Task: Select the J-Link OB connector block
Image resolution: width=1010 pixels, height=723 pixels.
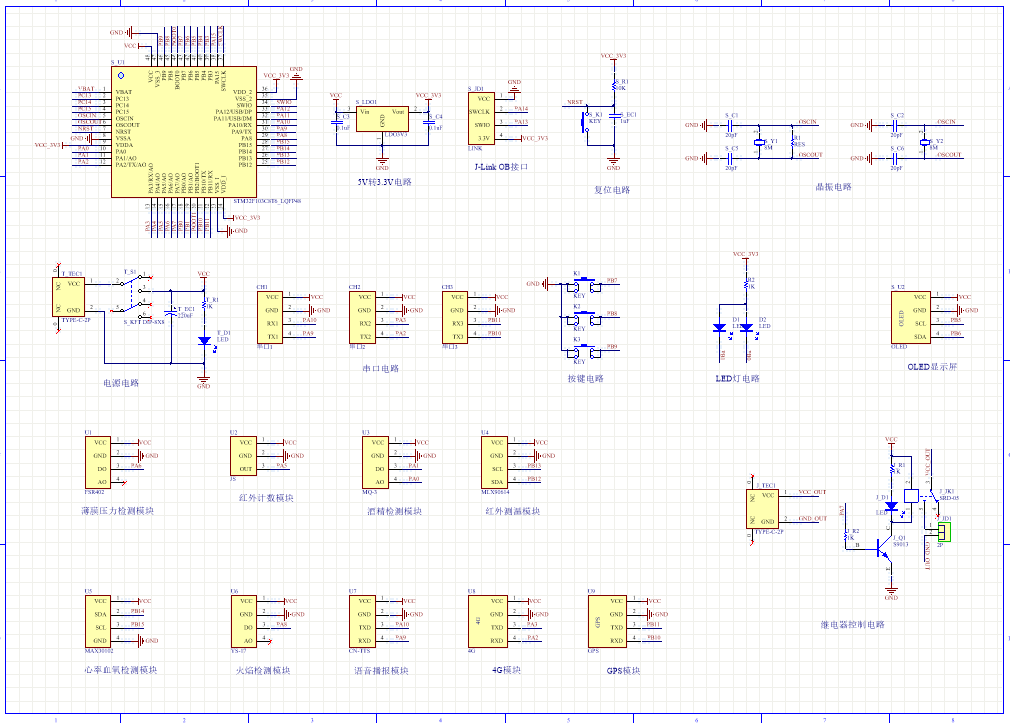Action: [x=482, y=118]
